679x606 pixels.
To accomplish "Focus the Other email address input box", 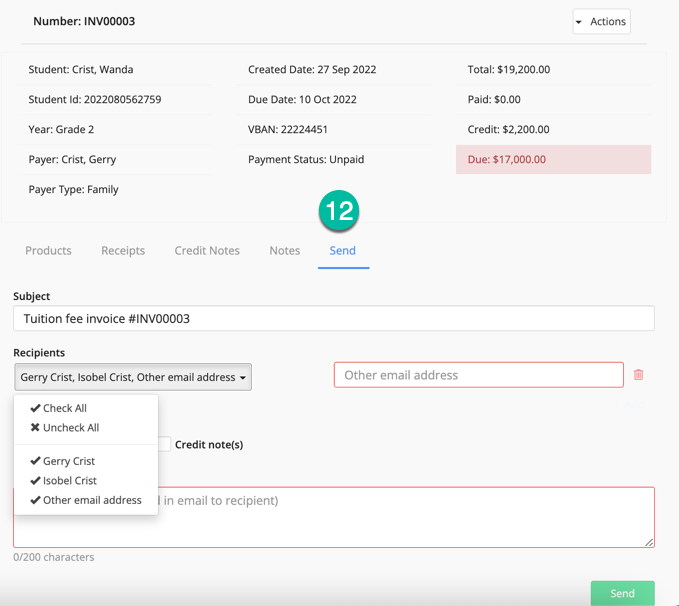I will tap(478, 375).
